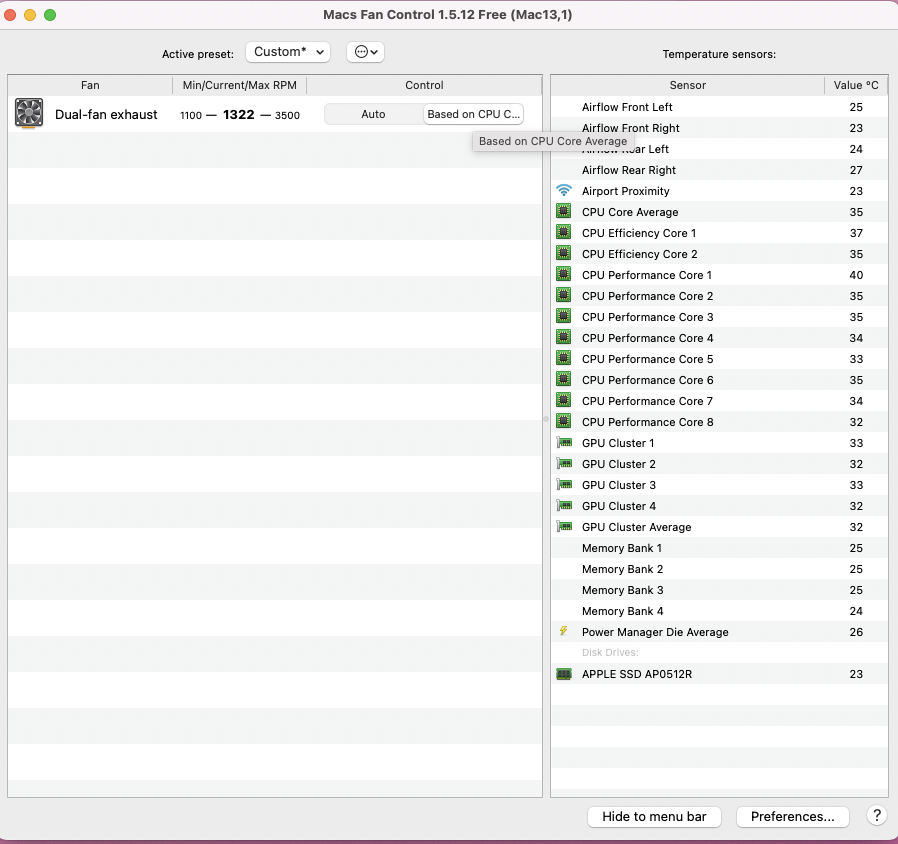
Task: Click the CPU Performance Core 4 chip icon
Action: pyautogui.click(x=564, y=337)
